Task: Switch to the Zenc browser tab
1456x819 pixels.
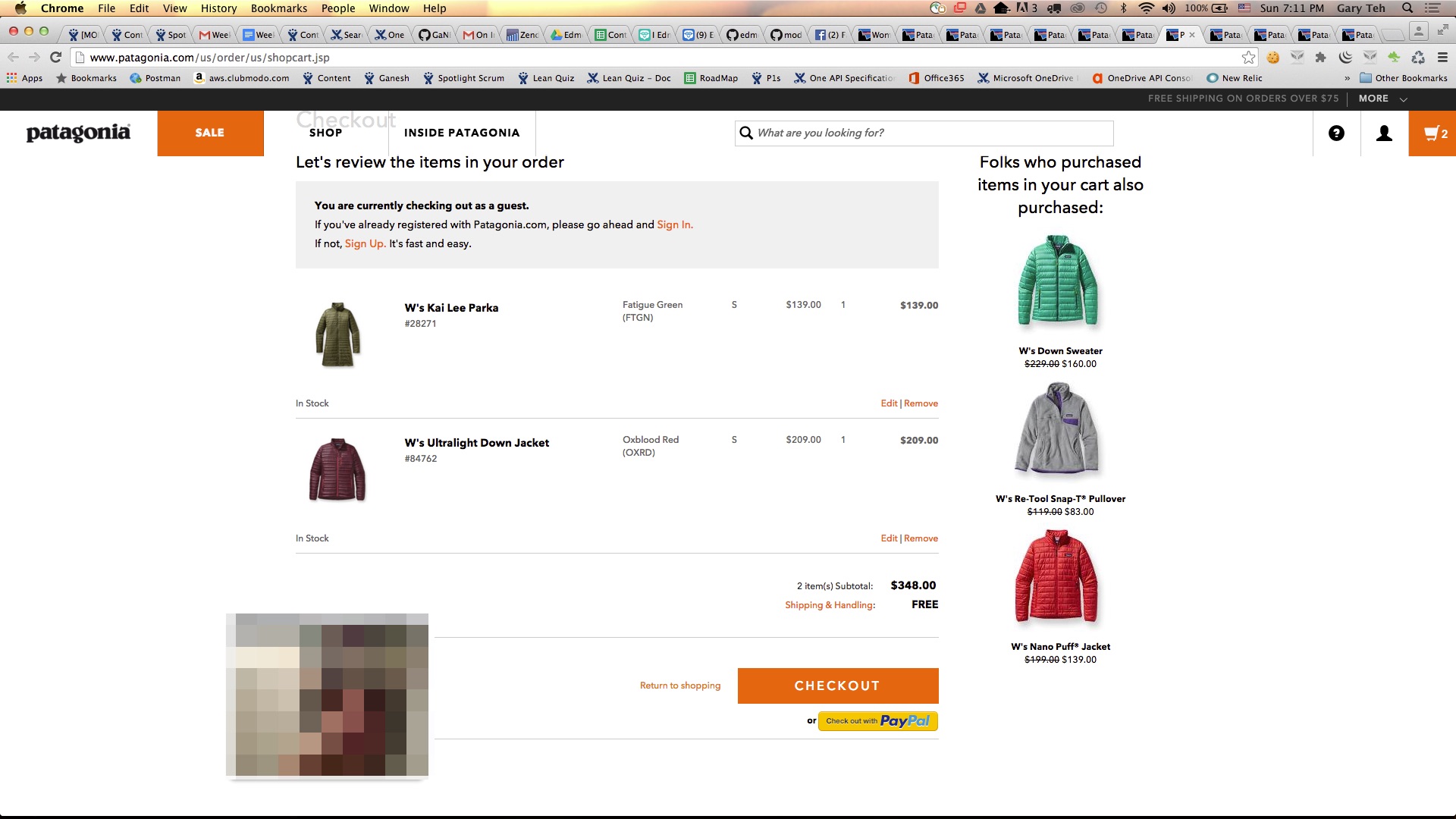Action: [522, 35]
